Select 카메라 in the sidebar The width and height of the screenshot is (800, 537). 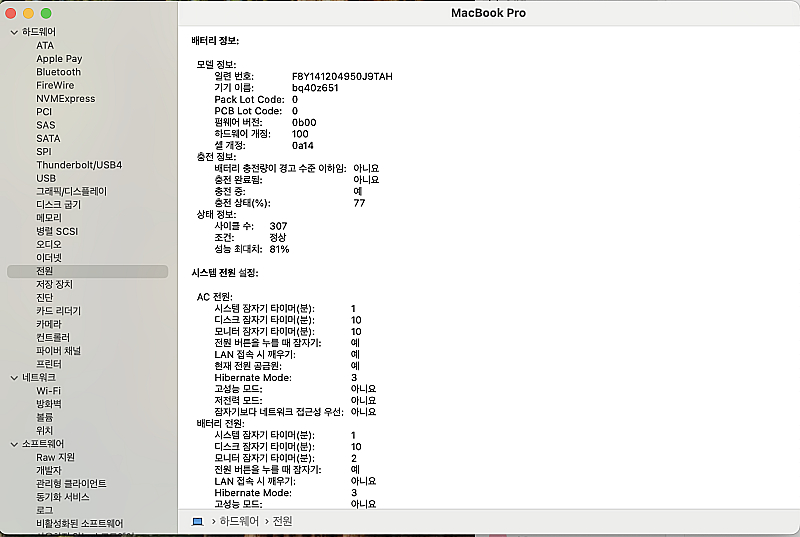click(x=48, y=324)
